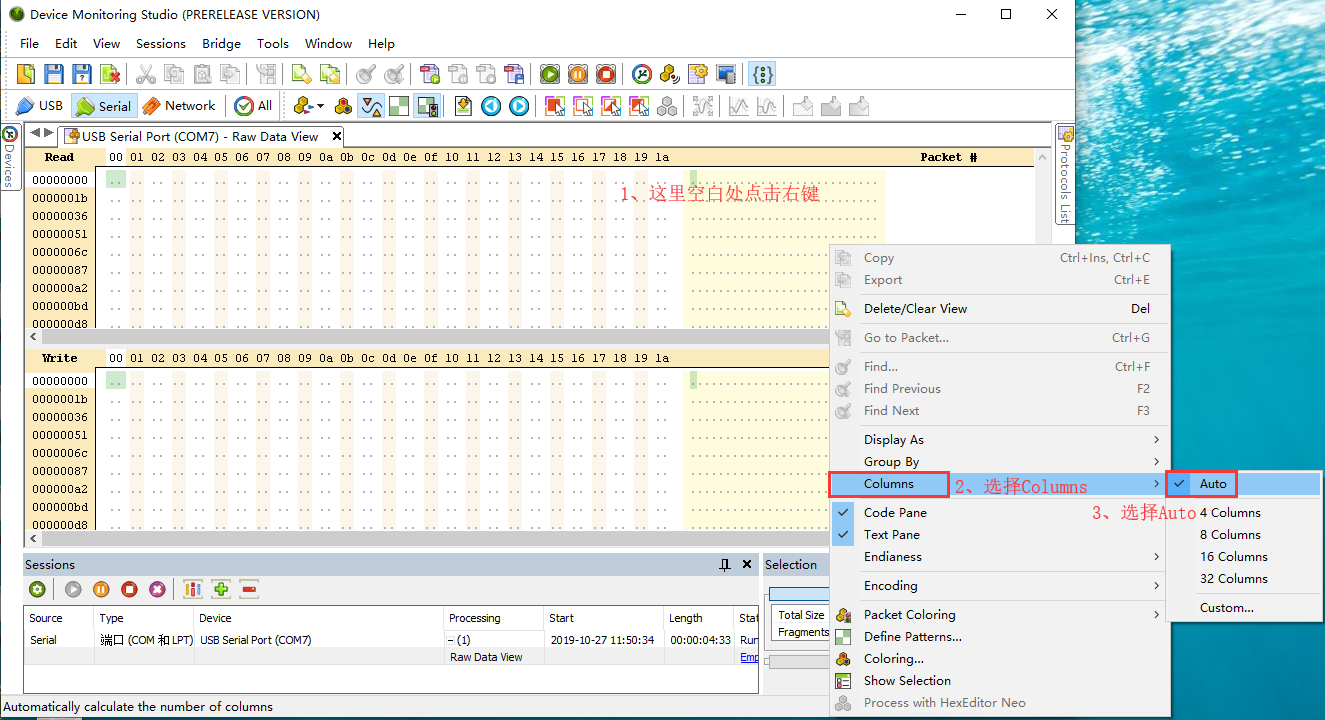Switch to the Network category tab
The height and width of the screenshot is (720, 1325).
(180, 105)
